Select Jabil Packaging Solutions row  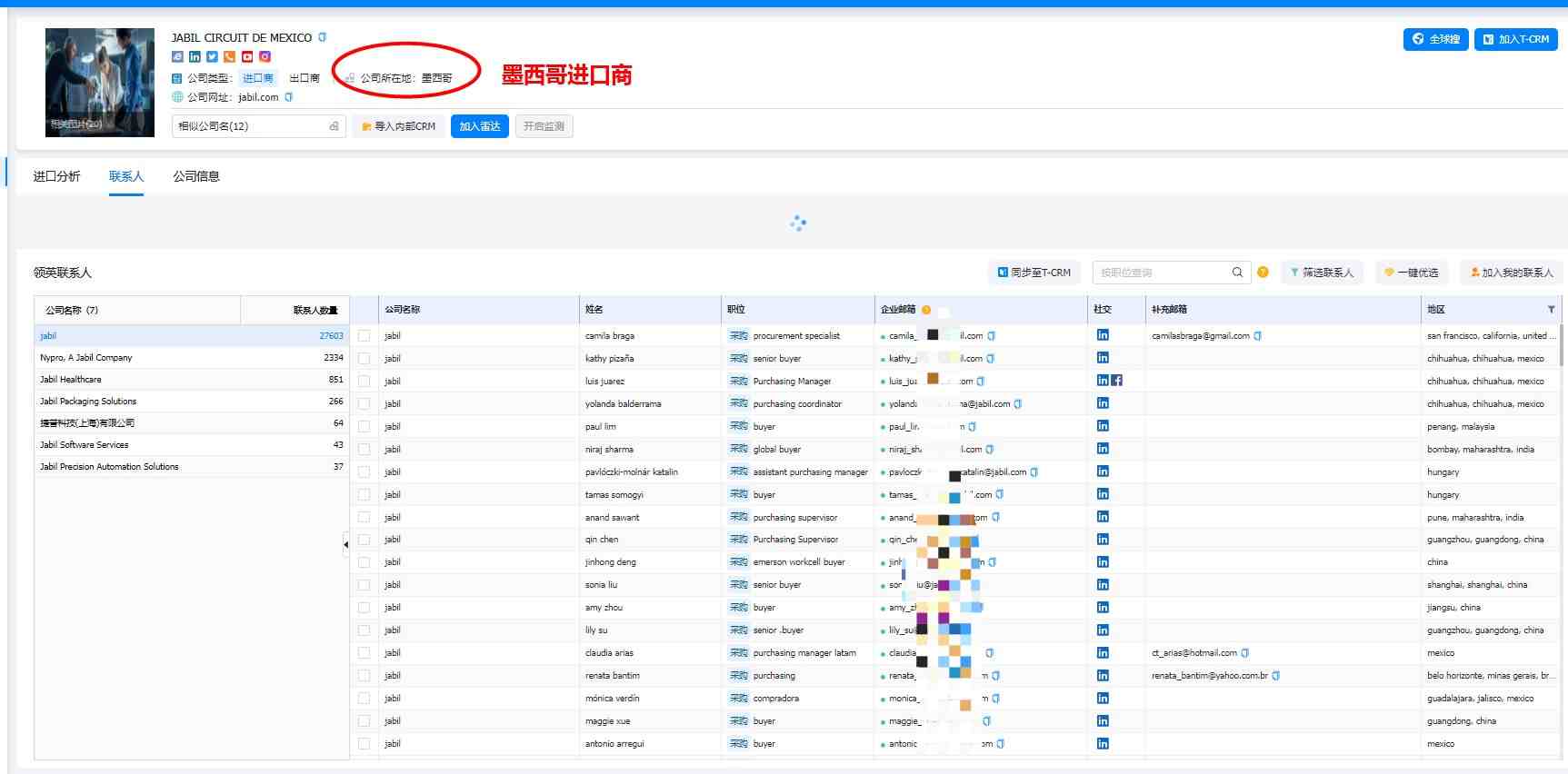(x=192, y=402)
